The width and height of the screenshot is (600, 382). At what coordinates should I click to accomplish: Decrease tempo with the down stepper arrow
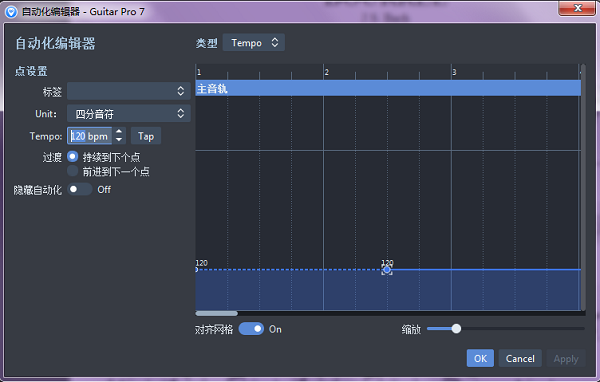point(119,140)
